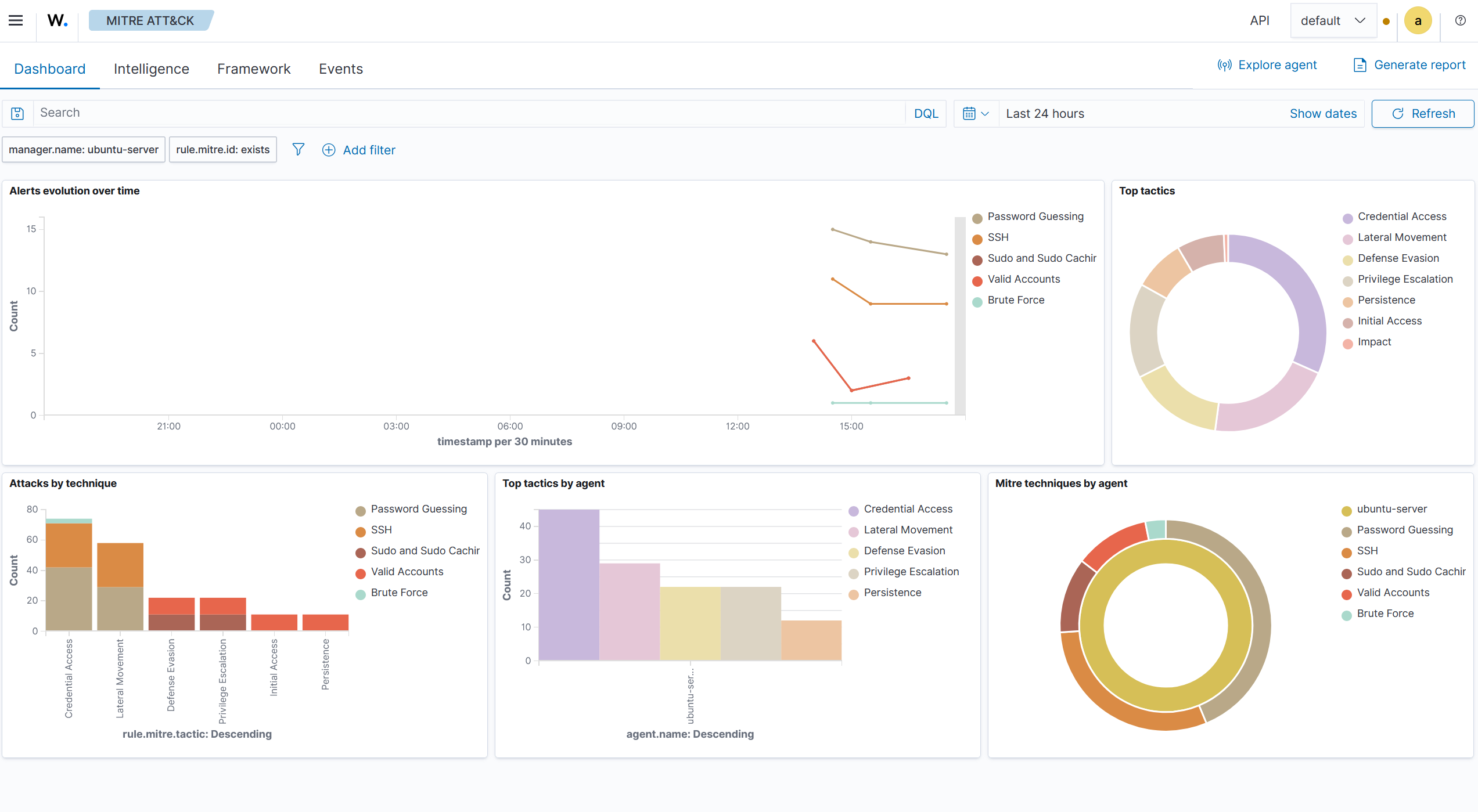Click Defense Evasion swatch in Top tactics legend

tap(1347, 260)
